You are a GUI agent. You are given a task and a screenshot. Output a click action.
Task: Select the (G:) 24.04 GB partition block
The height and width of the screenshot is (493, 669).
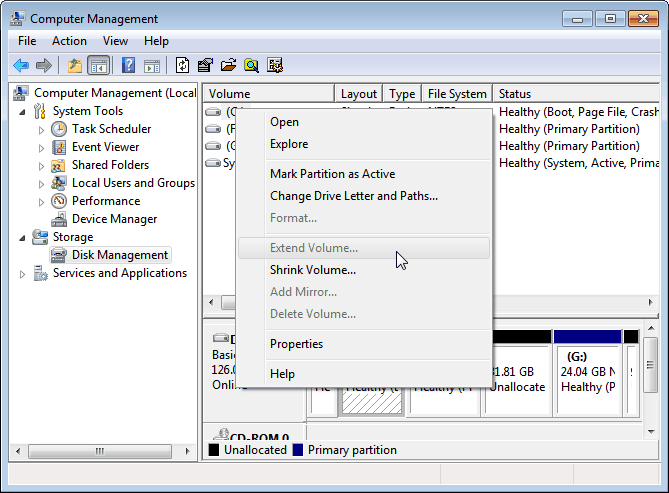pos(588,373)
